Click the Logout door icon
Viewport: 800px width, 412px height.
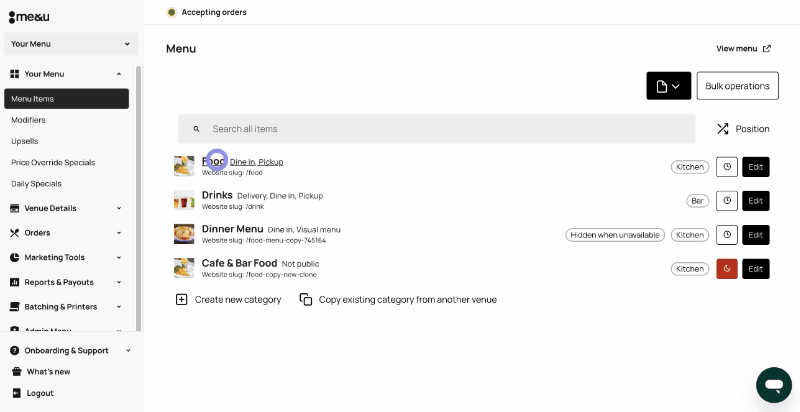point(16,393)
